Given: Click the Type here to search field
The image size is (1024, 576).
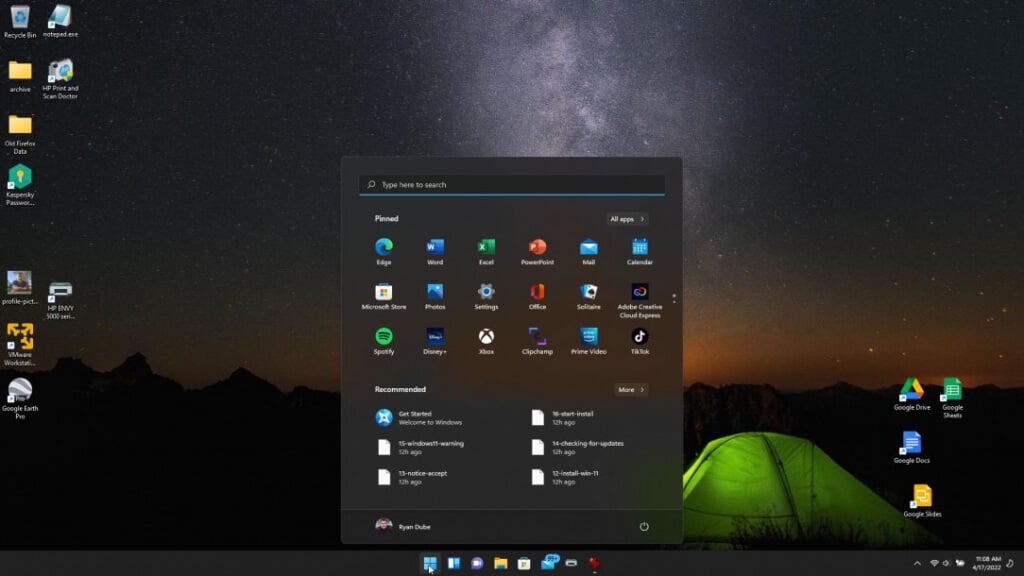Looking at the screenshot, I should (x=512, y=185).
